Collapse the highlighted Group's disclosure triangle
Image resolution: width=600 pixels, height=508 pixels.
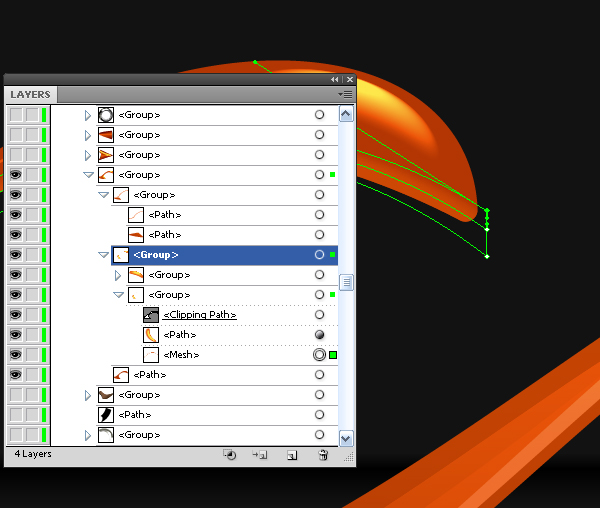103,255
